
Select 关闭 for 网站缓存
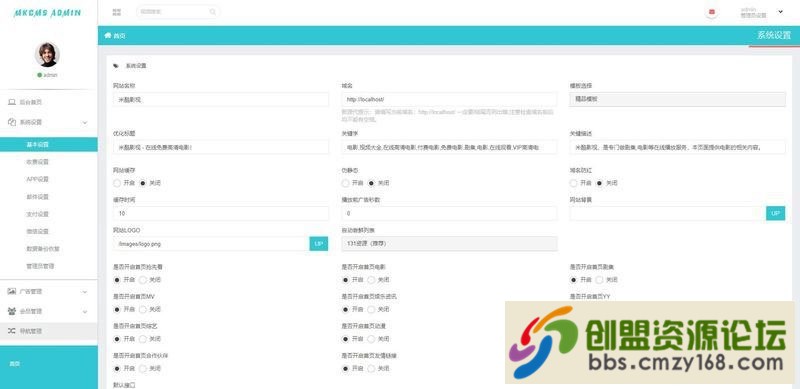click(142, 183)
